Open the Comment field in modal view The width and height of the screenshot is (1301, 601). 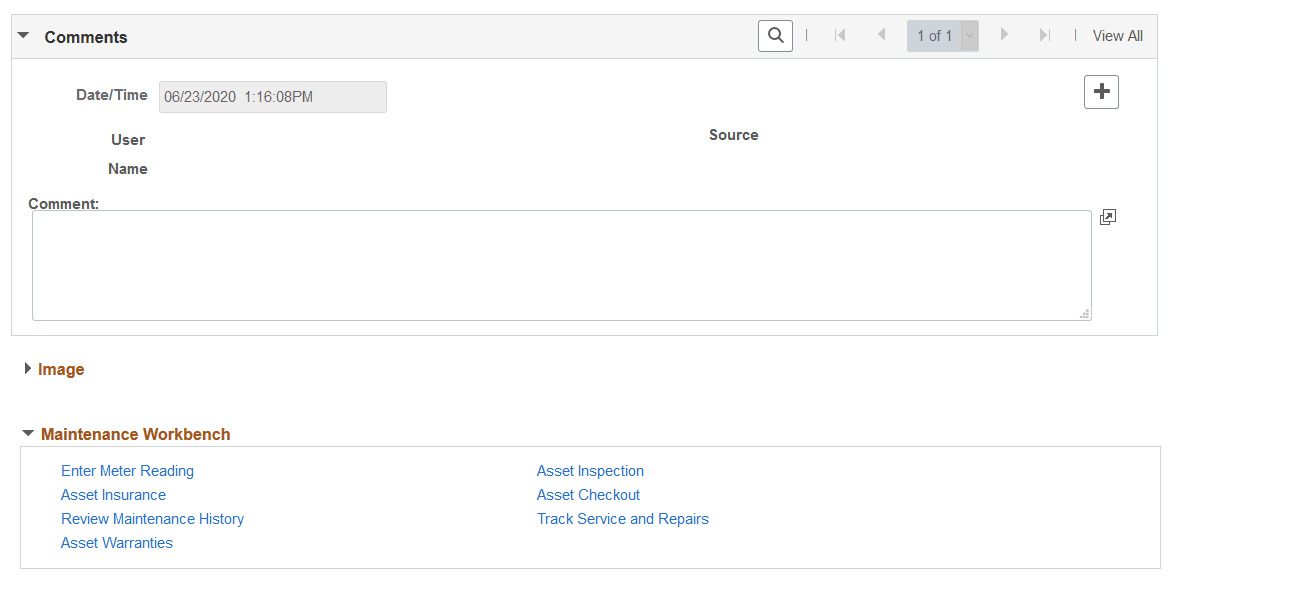click(1107, 217)
